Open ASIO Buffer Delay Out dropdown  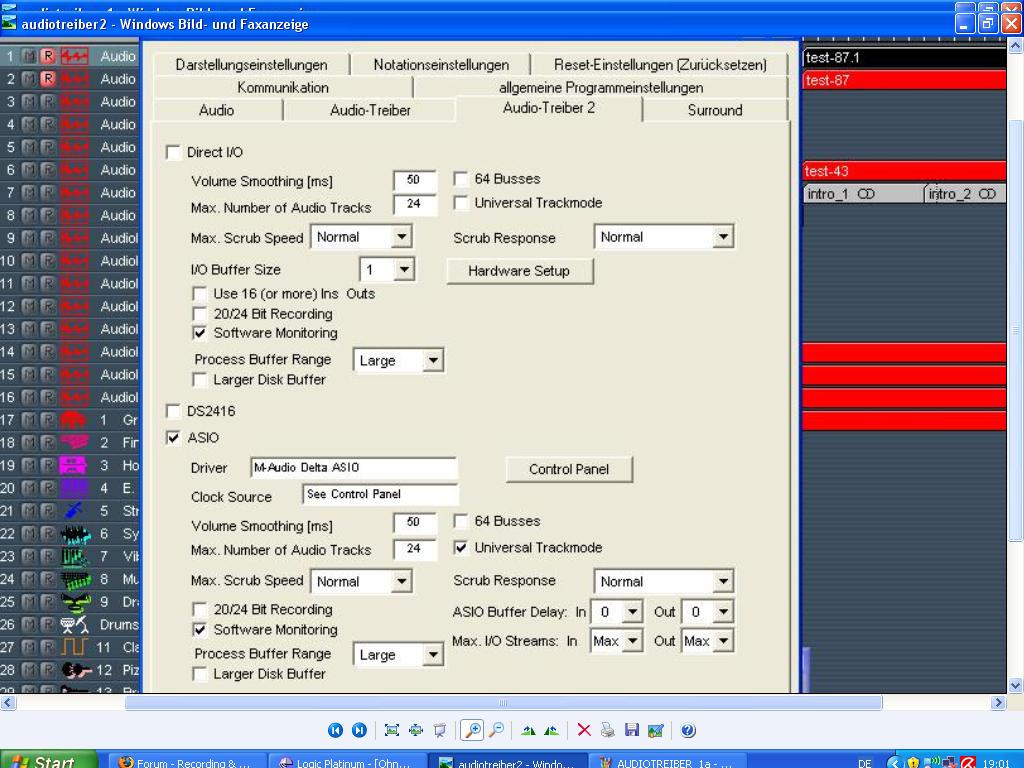click(x=723, y=612)
